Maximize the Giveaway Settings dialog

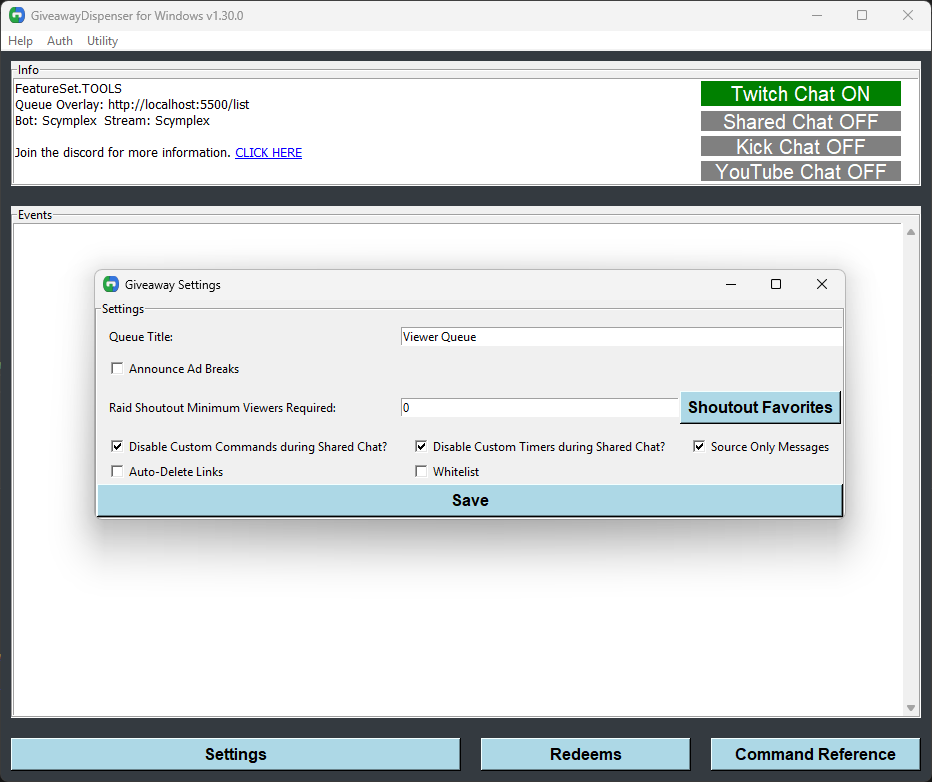(776, 285)
